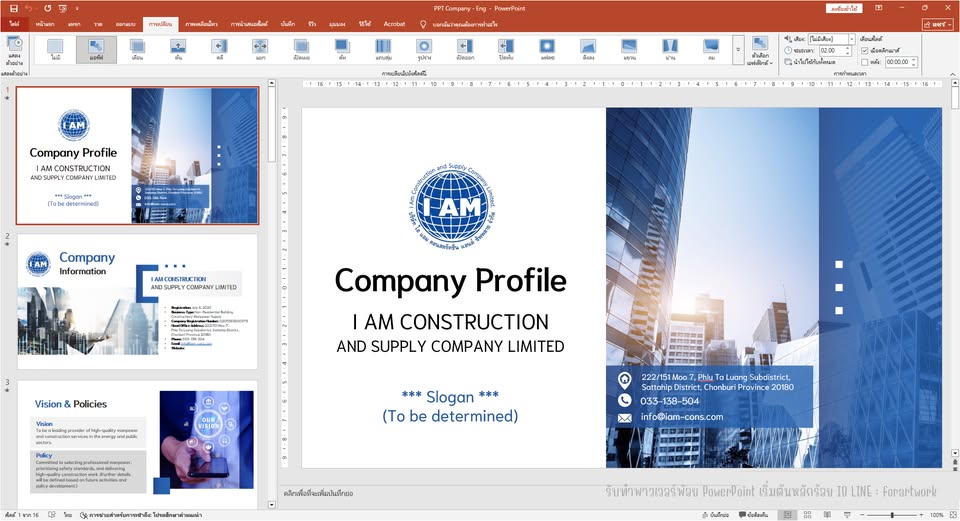Apply the Push transition with up arrow
This screenshot has width=960, height=521.
point(178,49)
